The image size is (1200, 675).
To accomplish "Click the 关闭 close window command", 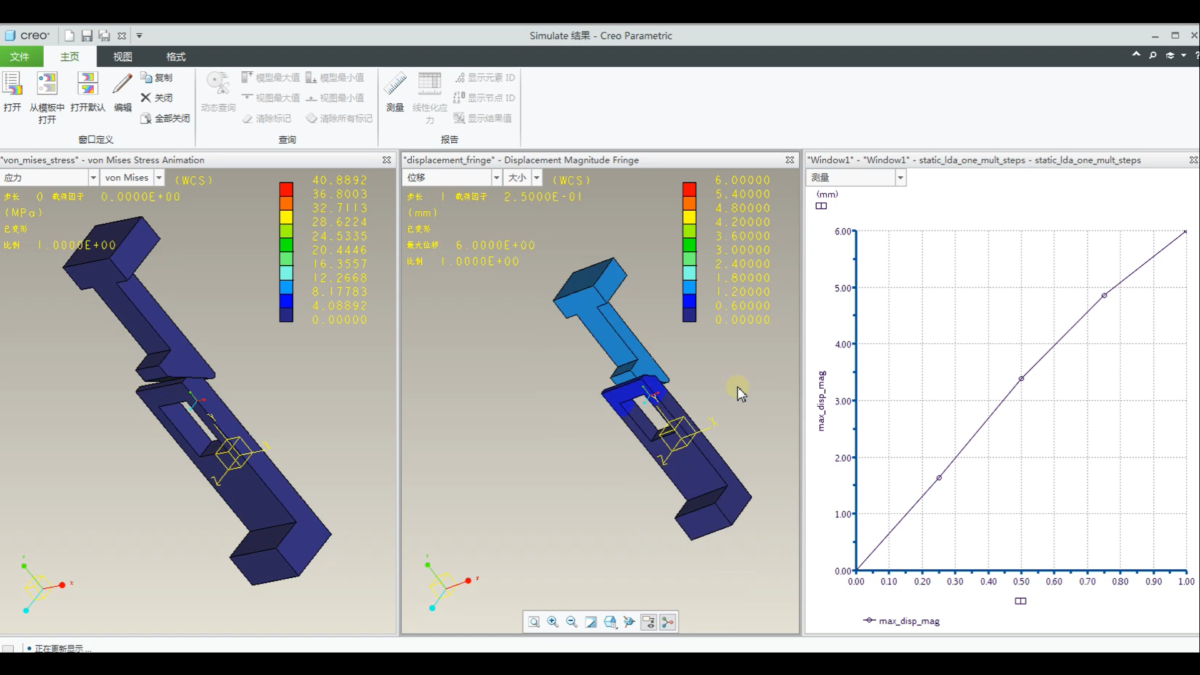I will [156, 98].
